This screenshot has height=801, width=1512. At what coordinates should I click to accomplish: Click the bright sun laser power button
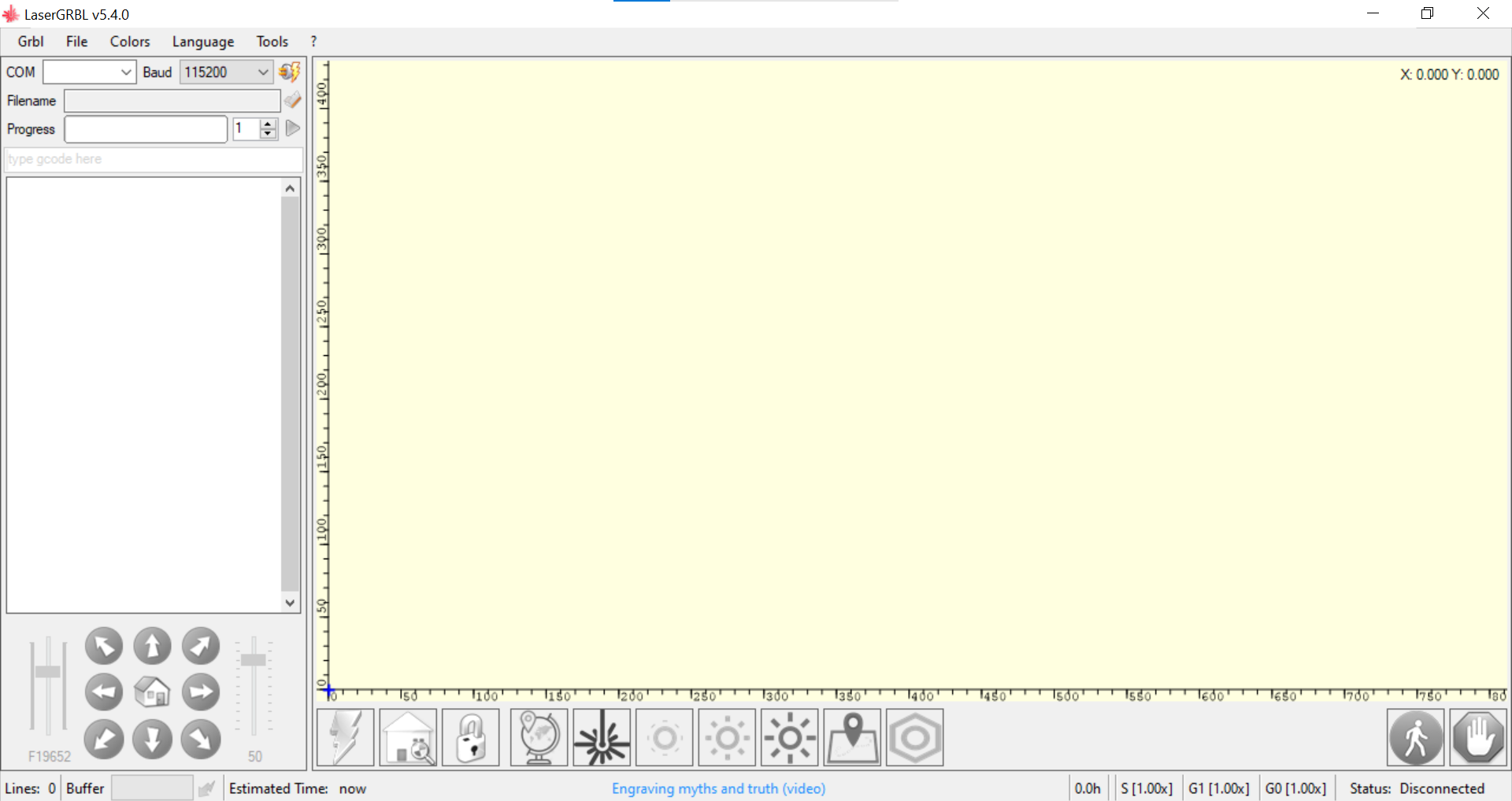[790, 737]
